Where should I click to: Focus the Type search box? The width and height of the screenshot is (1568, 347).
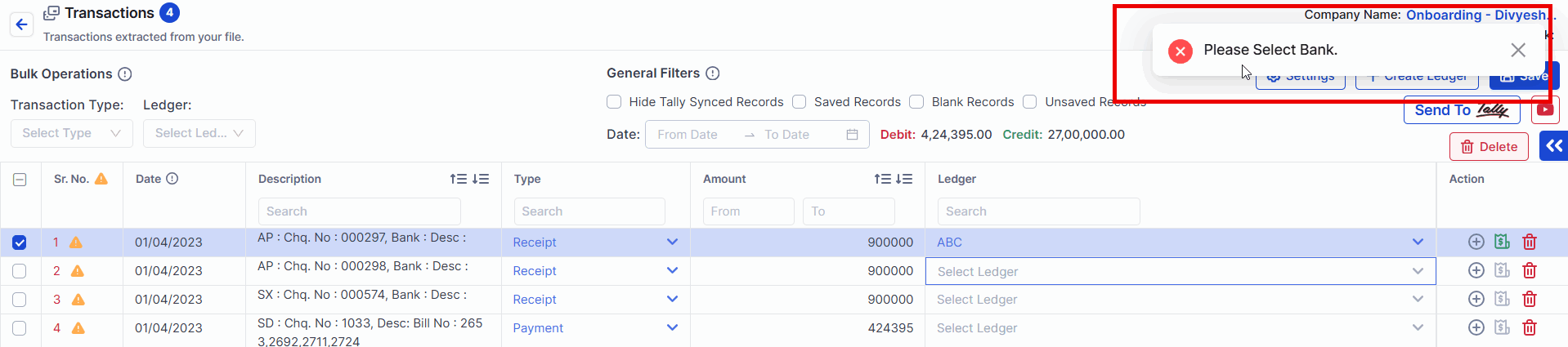[589, 211]
